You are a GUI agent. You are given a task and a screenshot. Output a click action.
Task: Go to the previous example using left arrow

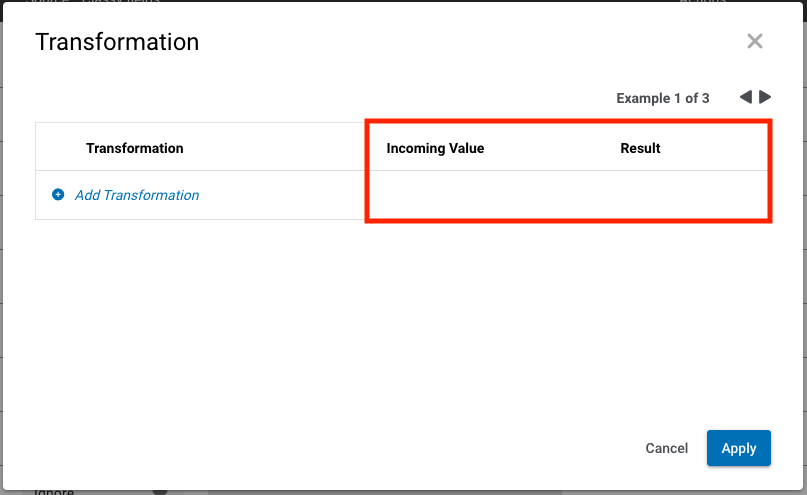(x=745, y=97)
